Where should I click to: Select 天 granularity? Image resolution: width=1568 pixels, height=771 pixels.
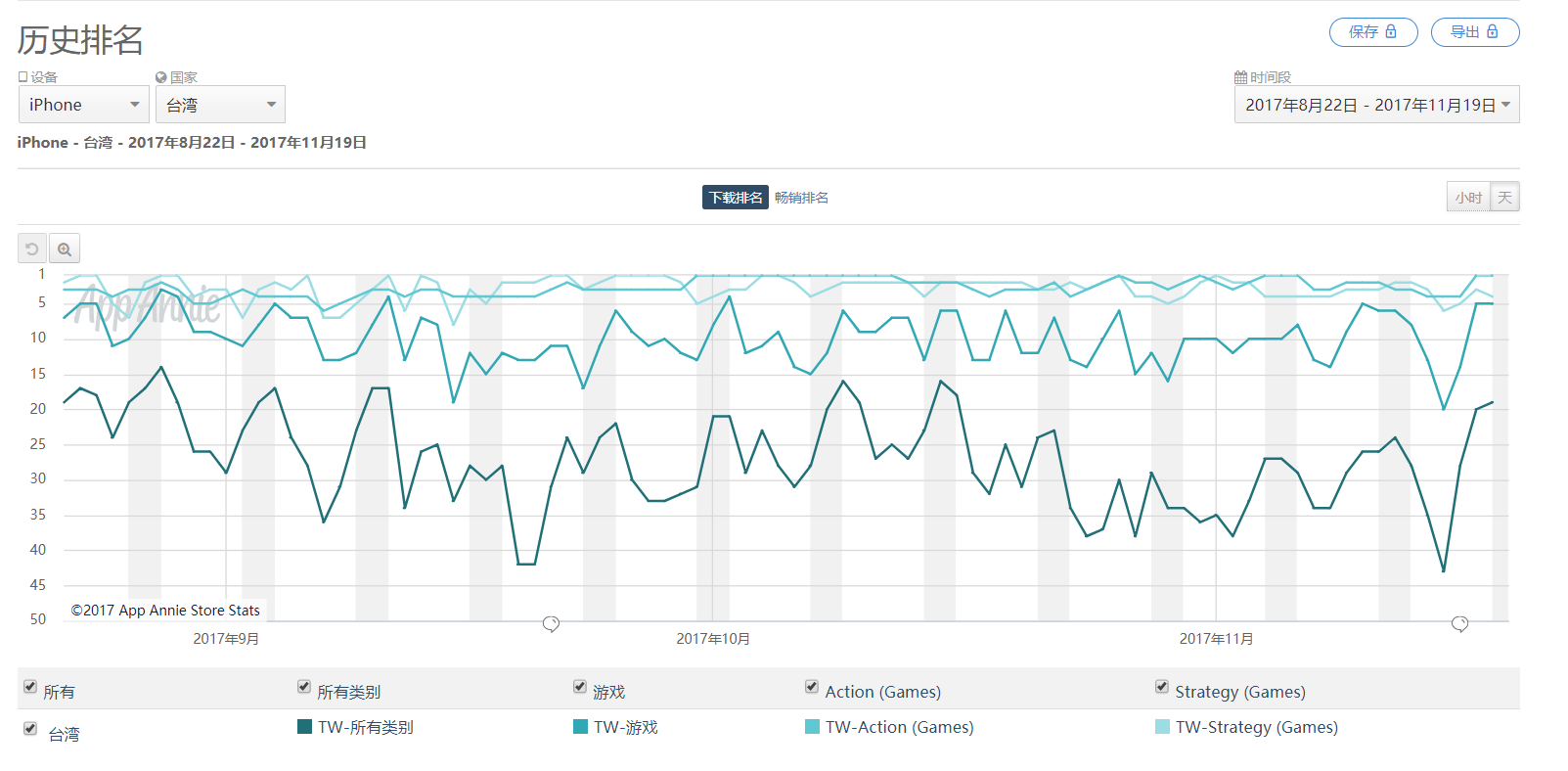[1504, 198]
